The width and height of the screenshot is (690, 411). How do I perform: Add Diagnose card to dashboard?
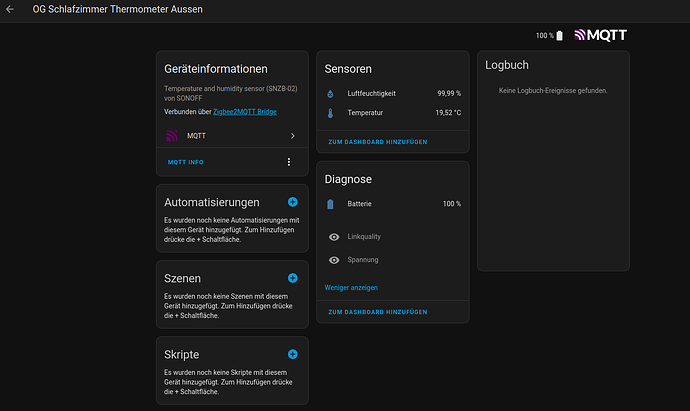(x=378, y=312)
